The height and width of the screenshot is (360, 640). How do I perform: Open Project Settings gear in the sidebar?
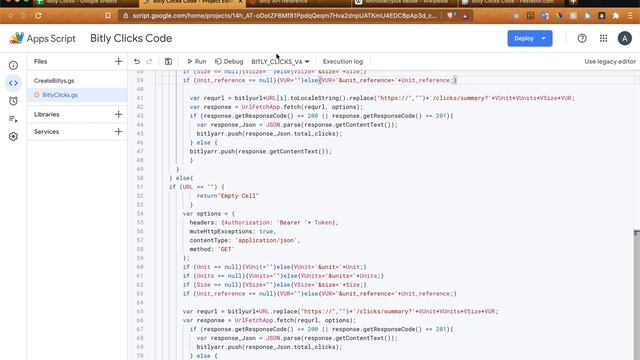[13, 136]
